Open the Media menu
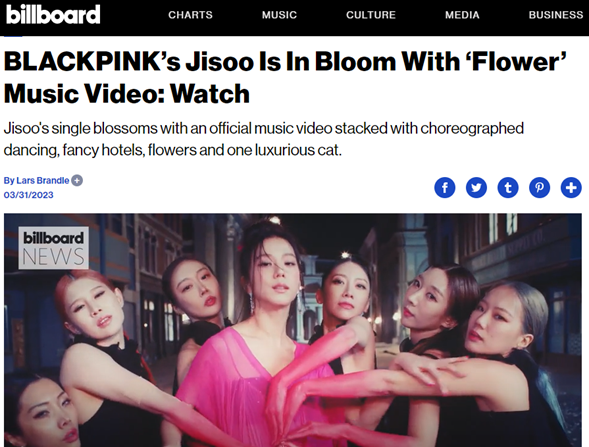 [x=462, y=15]
